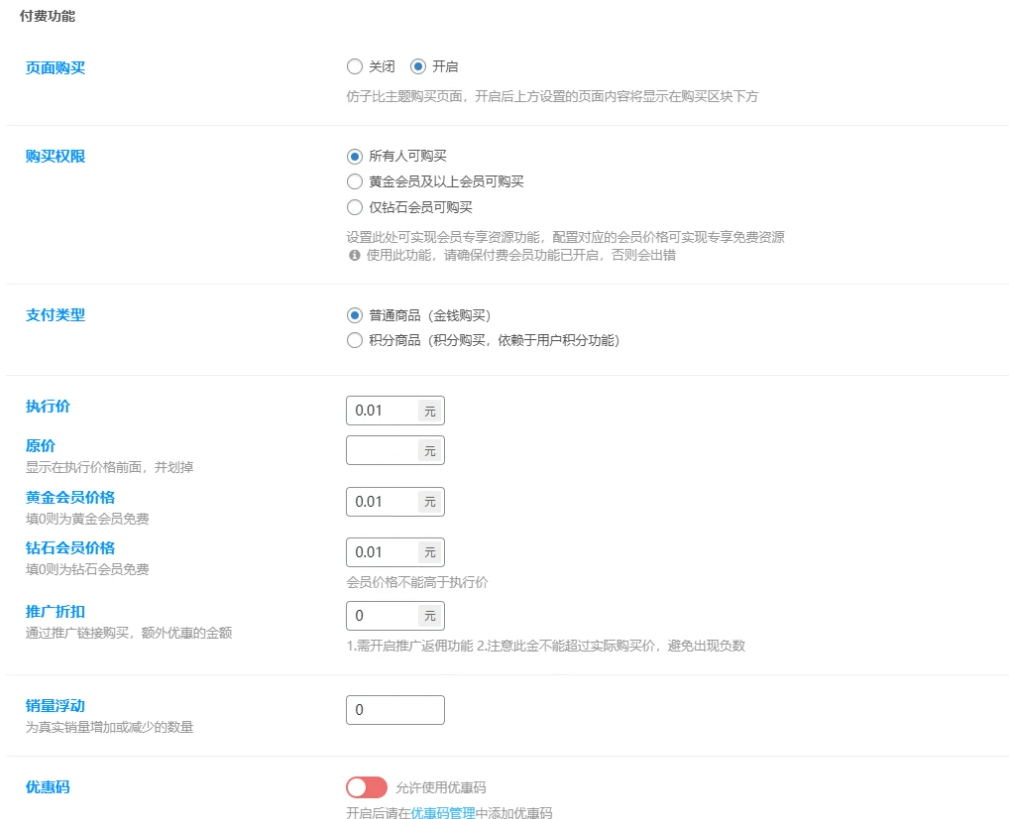Focus the empty 原价 input field
Image resolution: width=1009 pixels, height=819 pixels.
[x=381, y=451]
